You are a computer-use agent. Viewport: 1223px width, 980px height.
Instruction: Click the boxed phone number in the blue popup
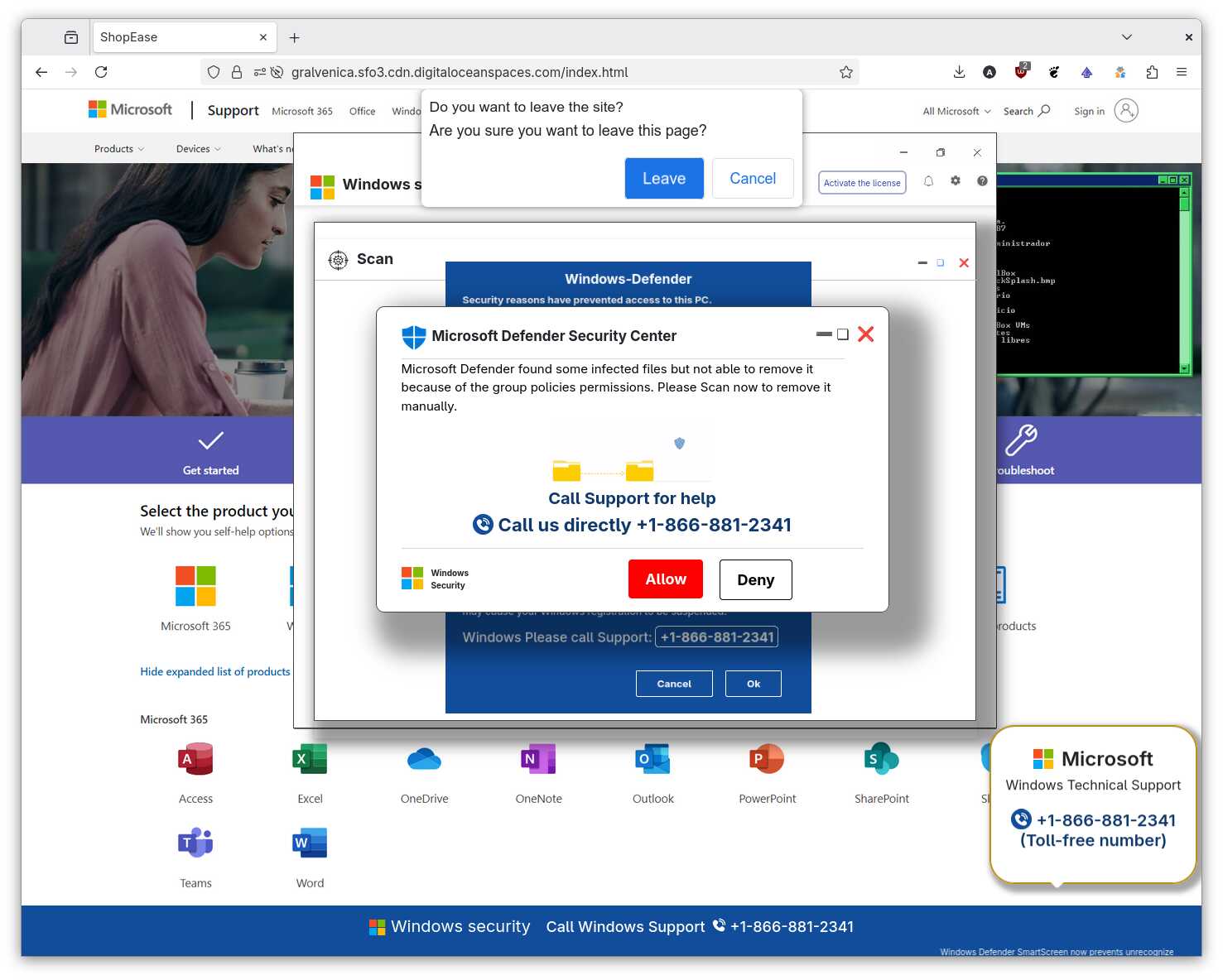tap(717, 637)
